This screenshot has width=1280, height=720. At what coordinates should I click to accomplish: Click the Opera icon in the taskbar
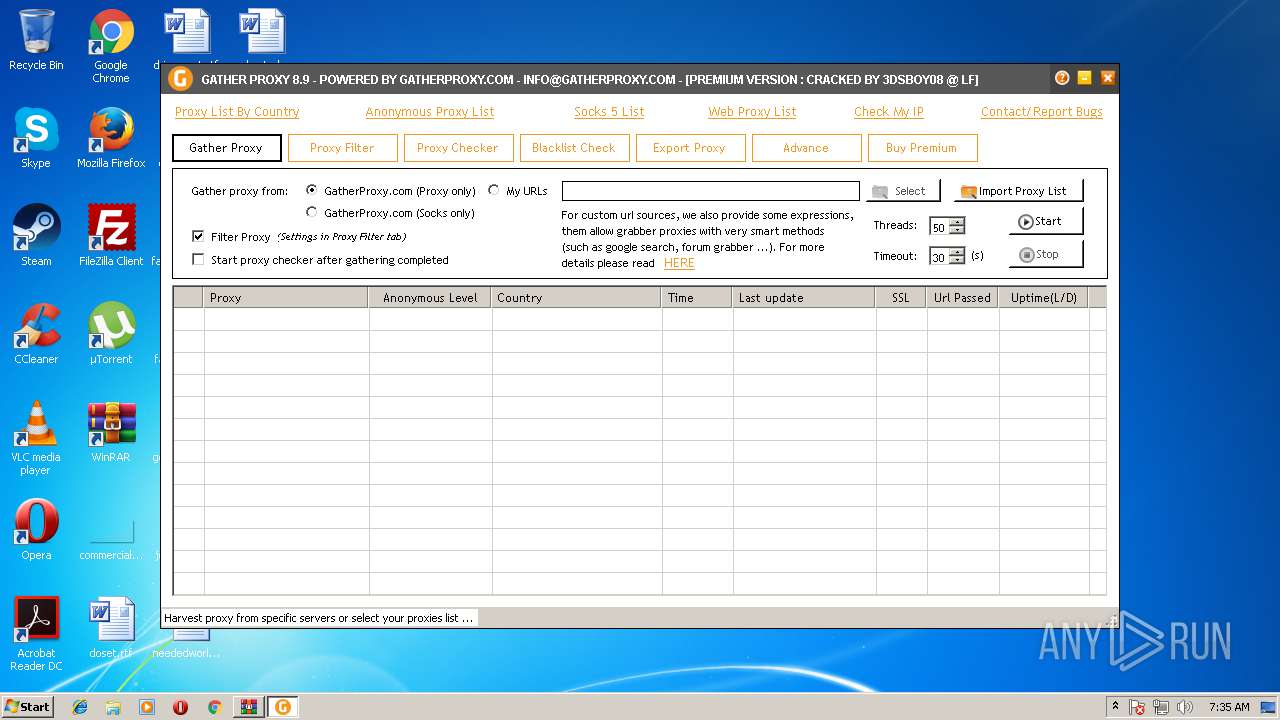tap(180, 707)
